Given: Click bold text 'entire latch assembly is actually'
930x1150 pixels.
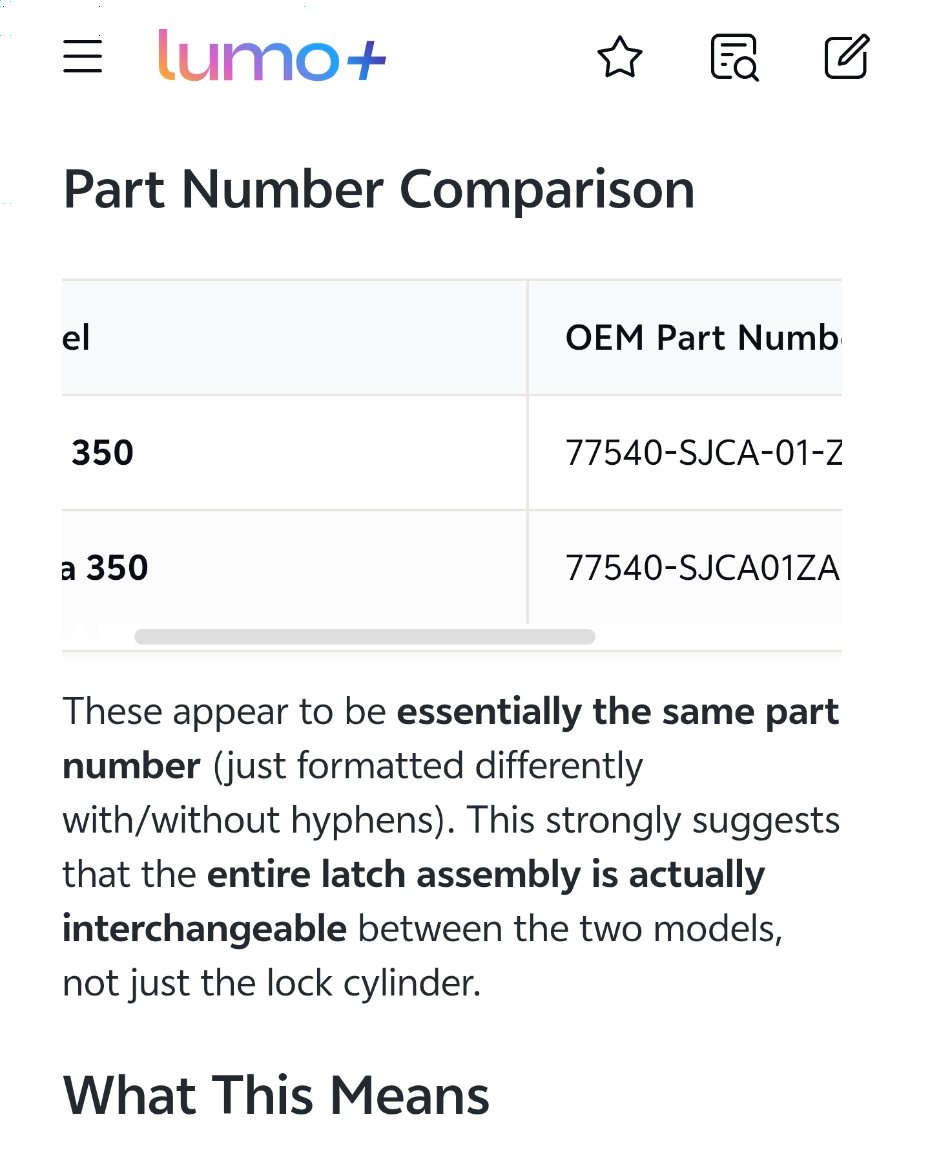Looking at the screenshot, I should click(x=485, y=875).
